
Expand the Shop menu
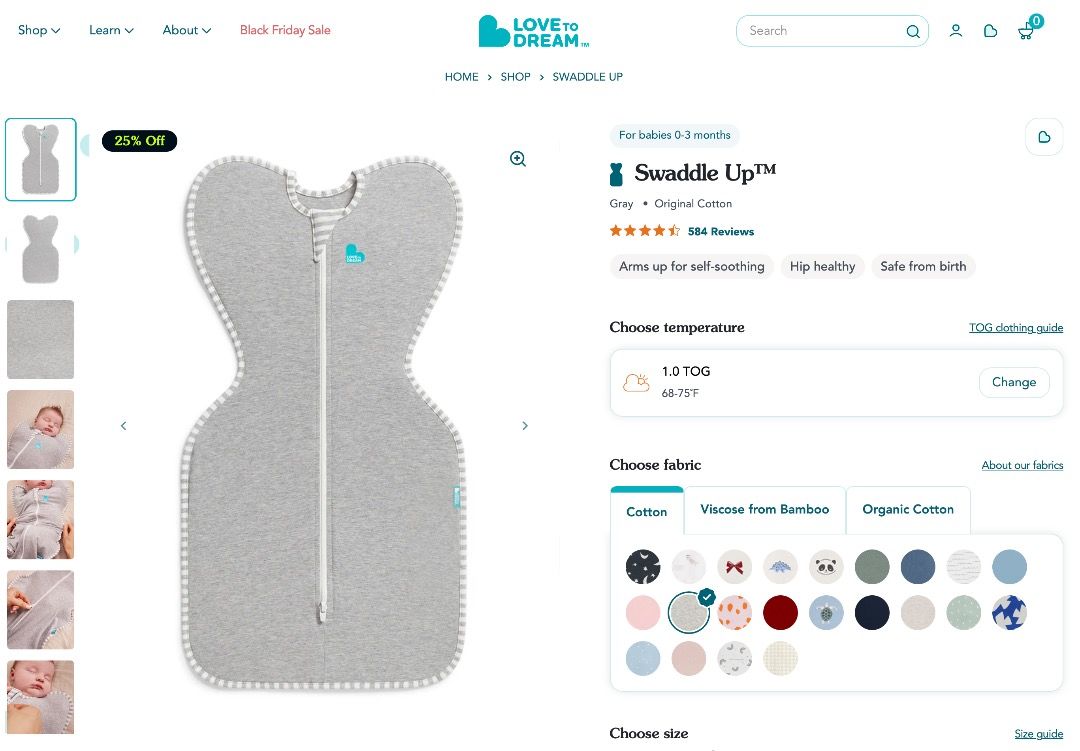[39, 30]
